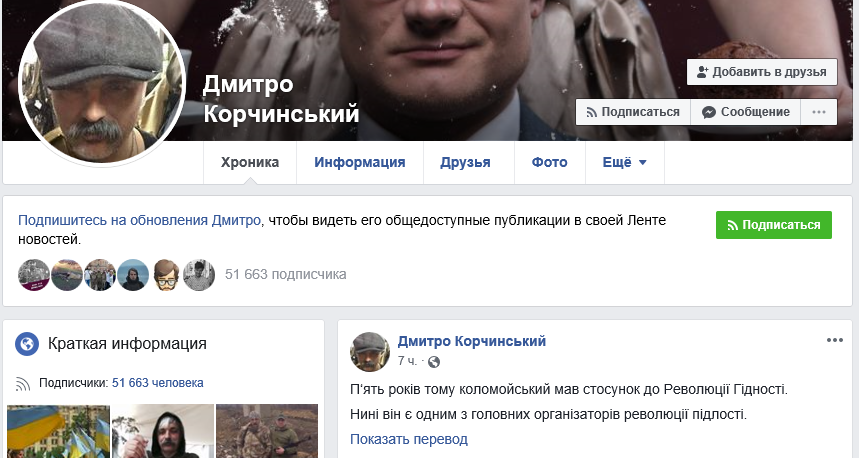This screenshot has height=458, width=859.
Task: Select the Фото tab
Action: point(549,162)
